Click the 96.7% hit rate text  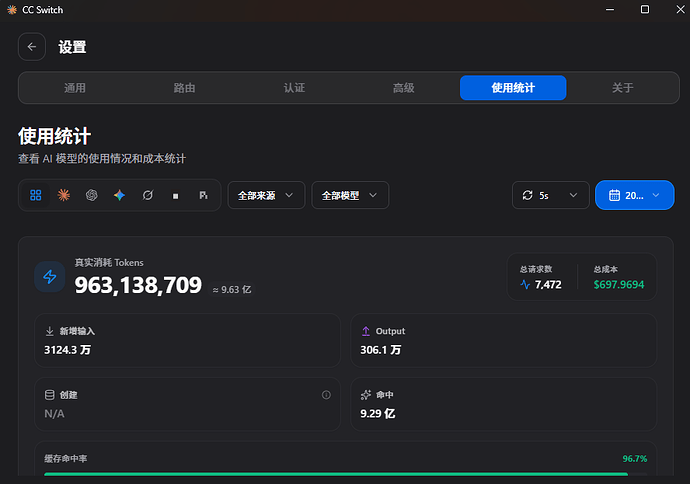pyautogui.click(x=635, y=458)
